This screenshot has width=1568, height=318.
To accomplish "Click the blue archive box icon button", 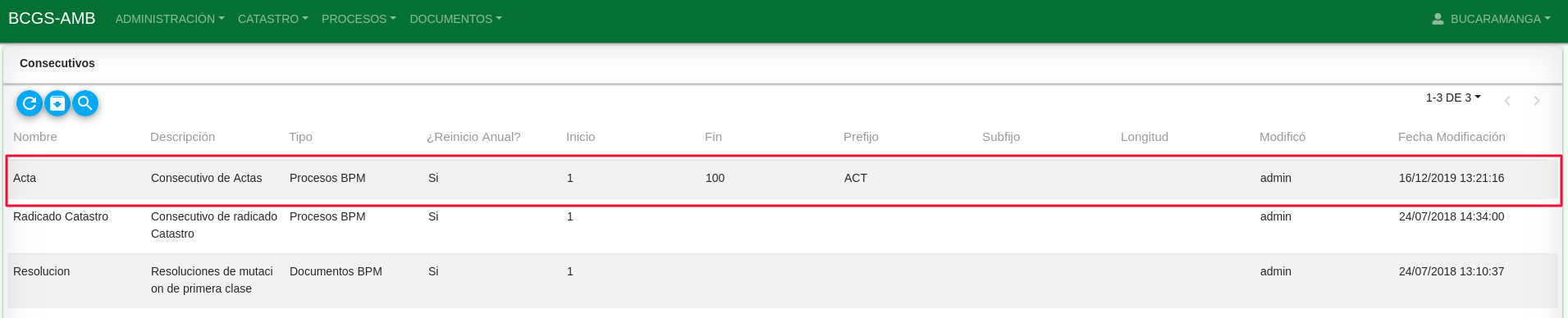I will click(x=57, y=103).
